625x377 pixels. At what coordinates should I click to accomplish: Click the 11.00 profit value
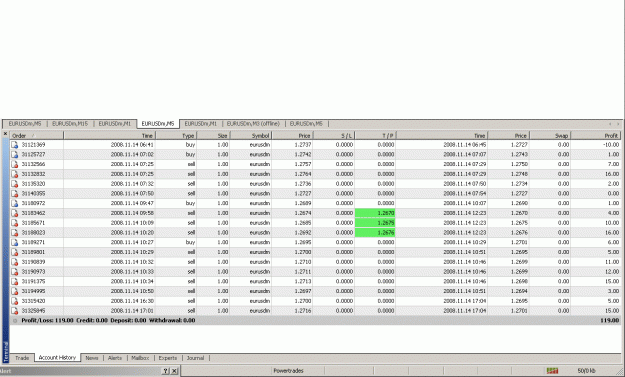[x=612, y=262]
